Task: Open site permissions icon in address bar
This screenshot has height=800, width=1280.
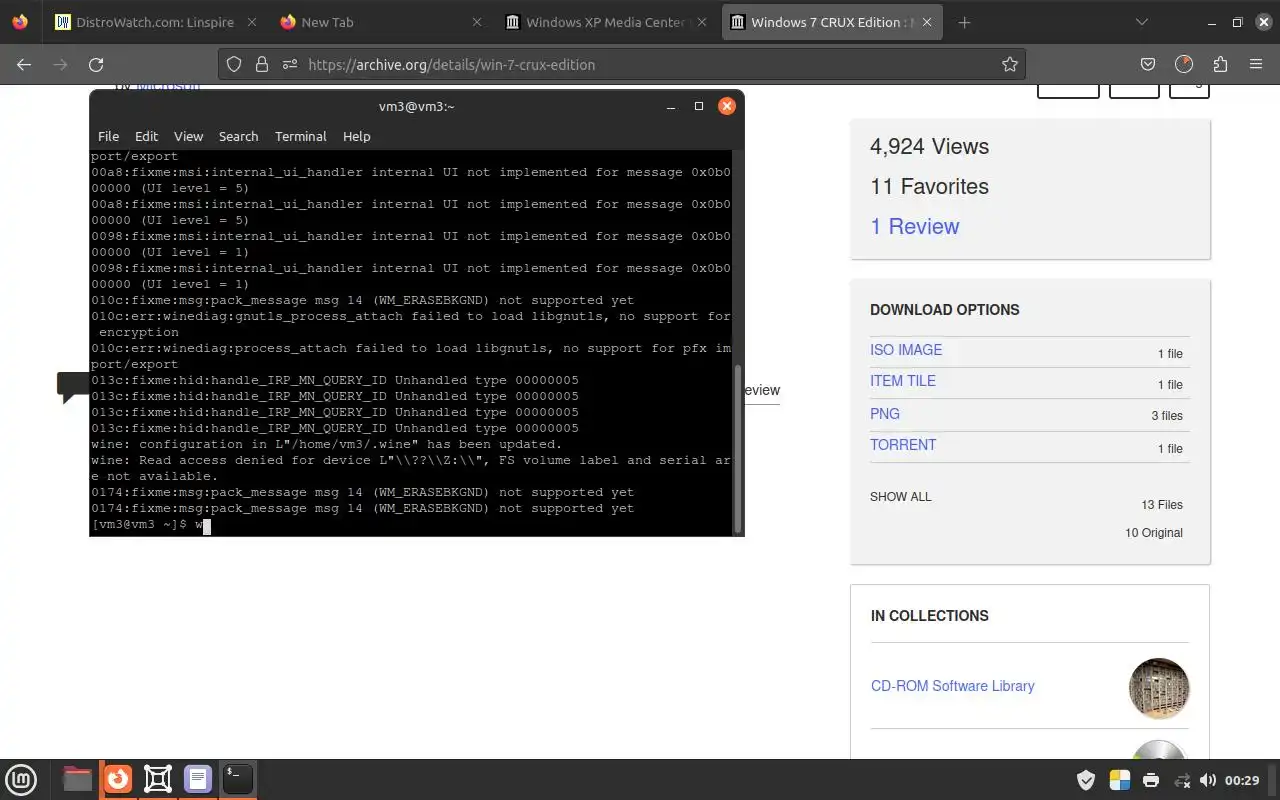Action: [290, 64]
